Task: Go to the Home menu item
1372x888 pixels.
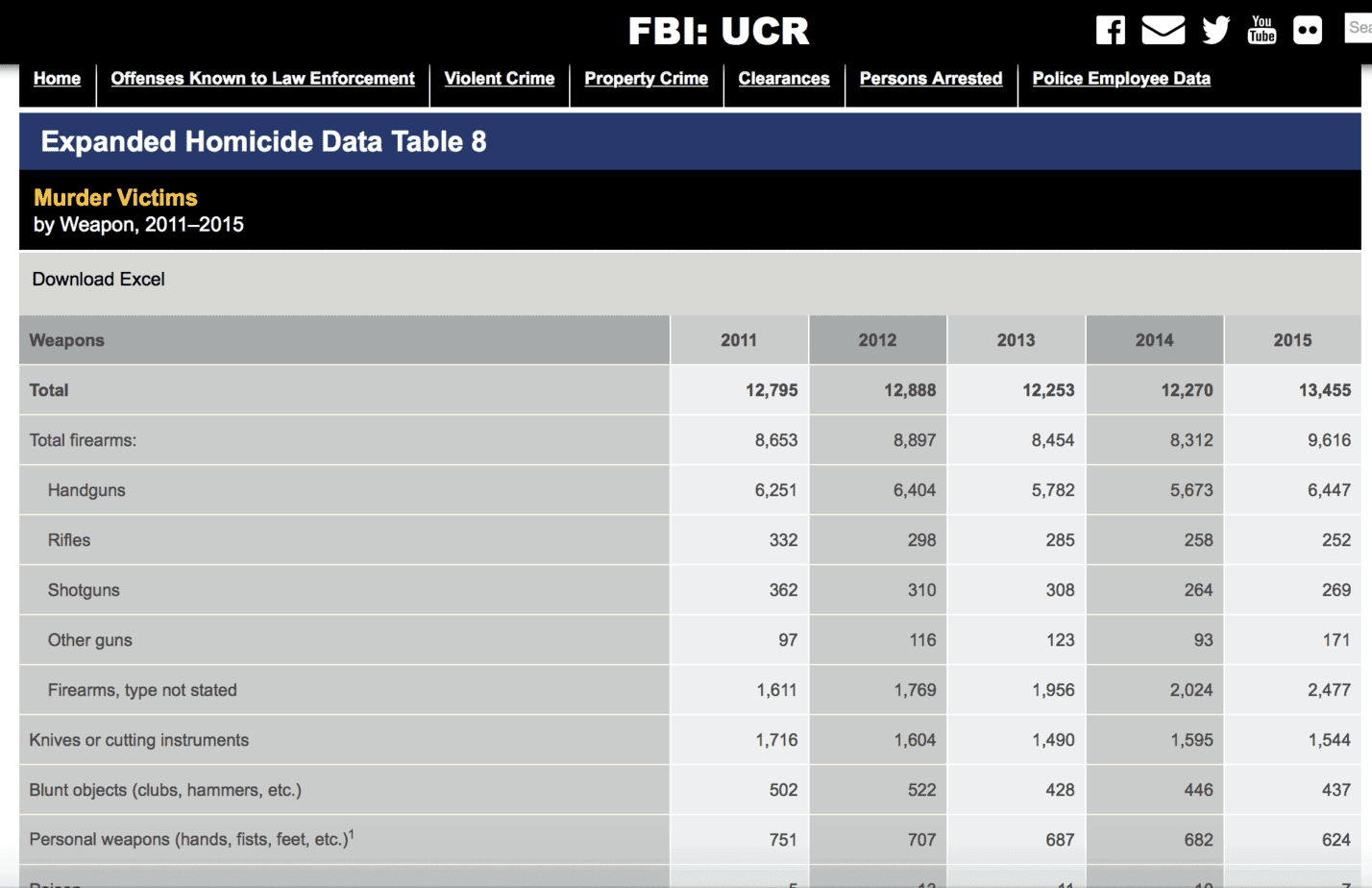Action: (x=57, y=79)
